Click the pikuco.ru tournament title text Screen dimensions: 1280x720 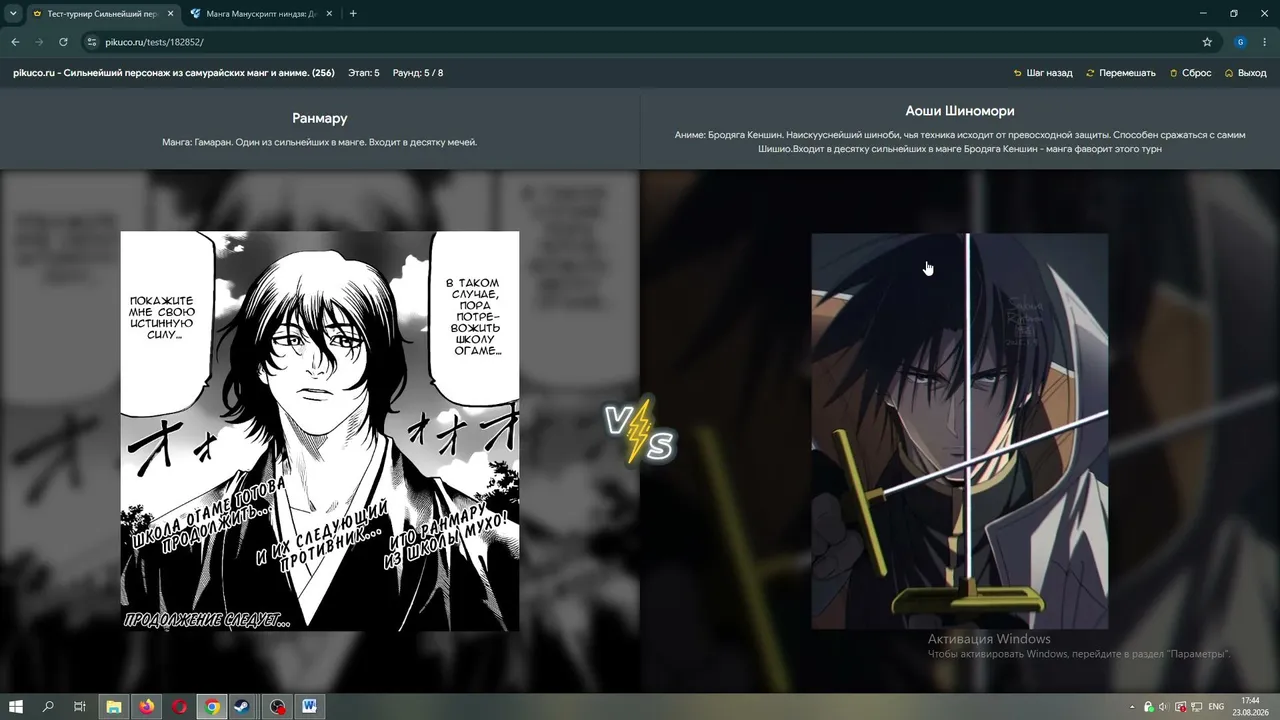174,73
